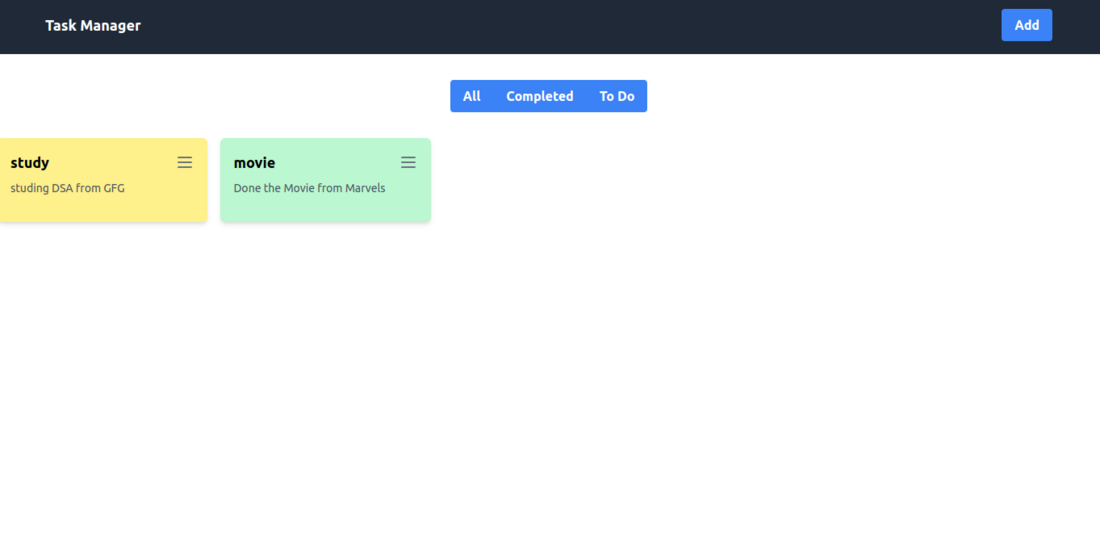
Task: Click the yellow study card background
Action: [105, 209]
